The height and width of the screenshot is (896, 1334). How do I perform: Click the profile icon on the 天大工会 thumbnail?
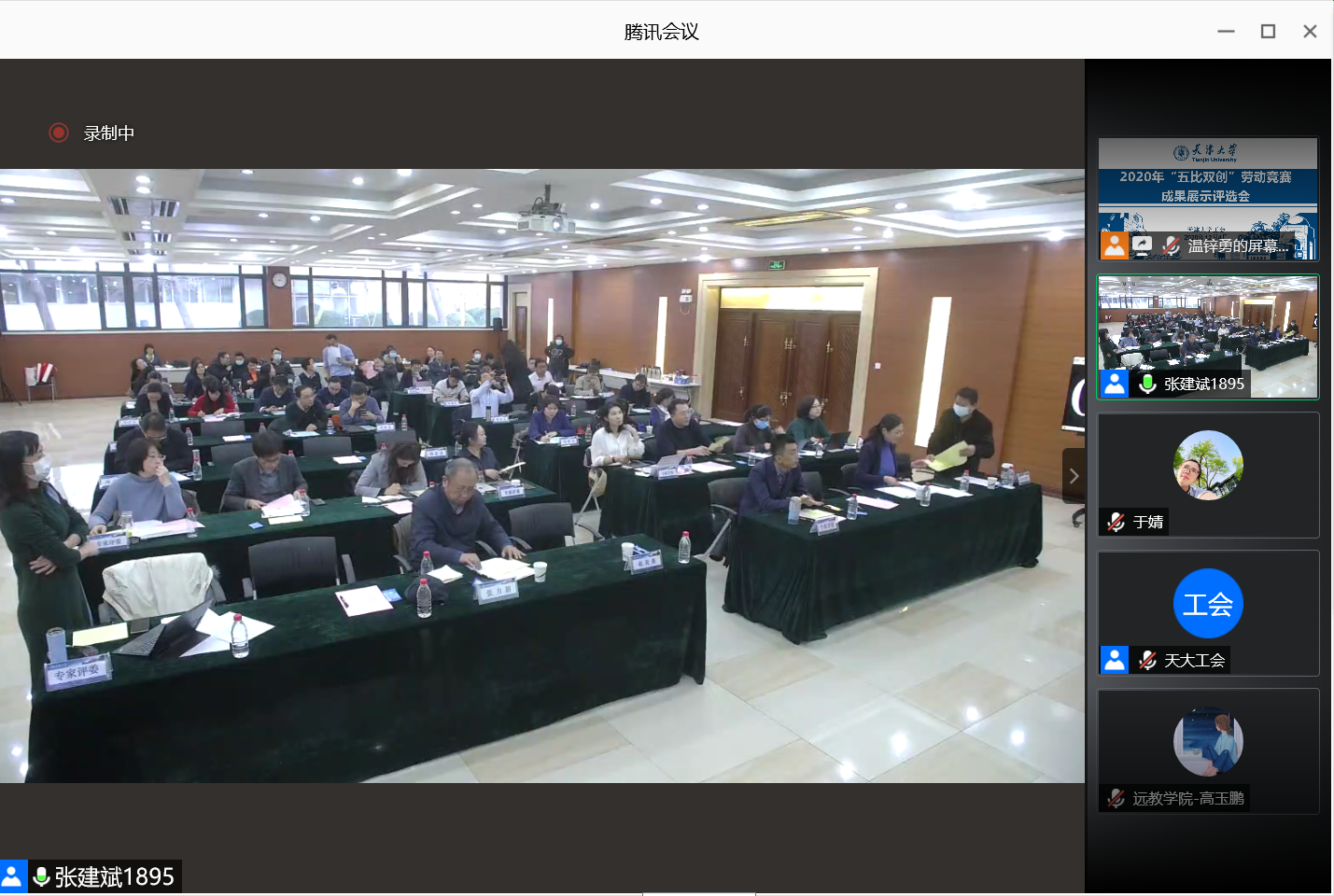coord(1113,660)
